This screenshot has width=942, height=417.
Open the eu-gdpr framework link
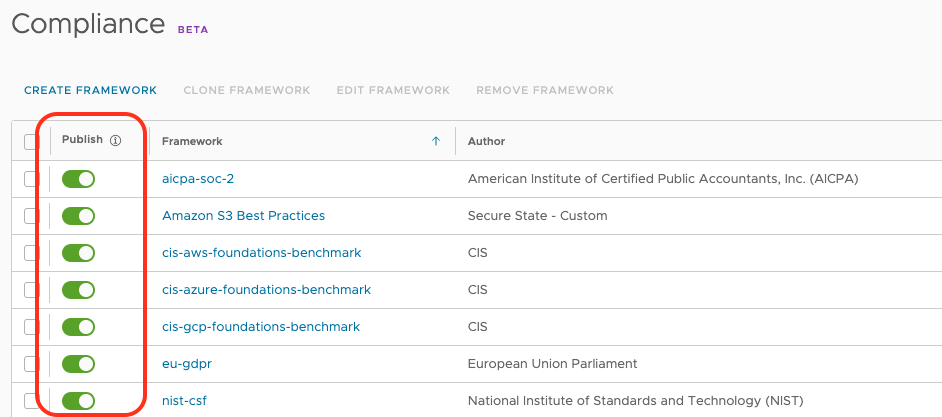tap(187, 364)
